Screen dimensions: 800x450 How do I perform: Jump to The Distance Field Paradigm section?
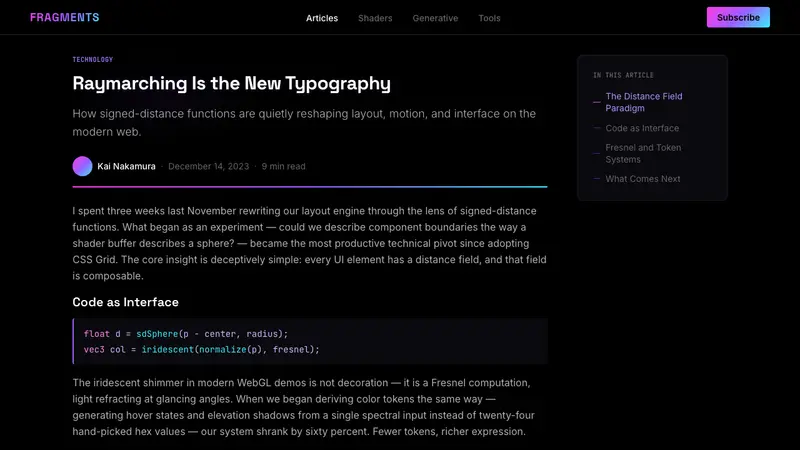[643, 102]
